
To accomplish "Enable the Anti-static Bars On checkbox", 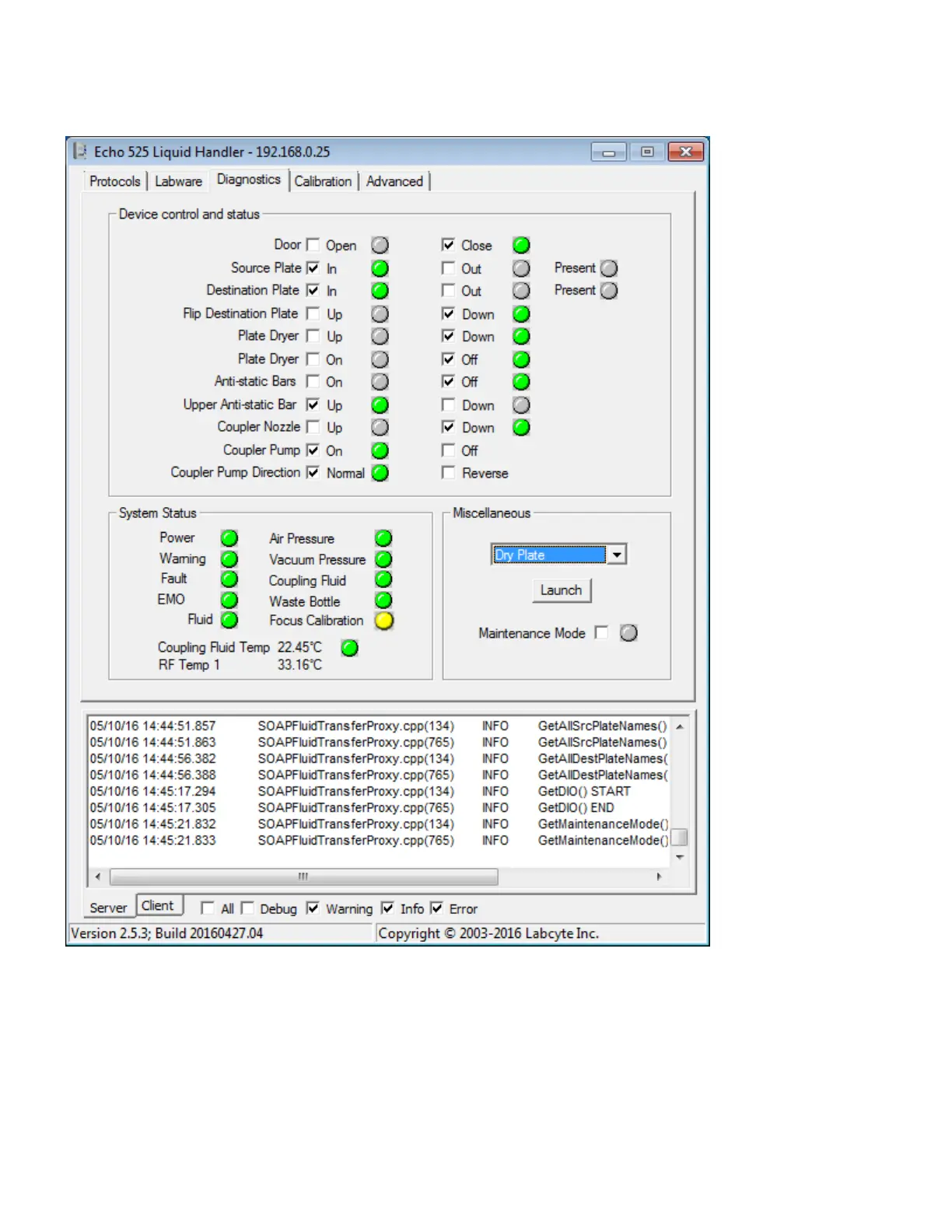I will (313, 382).
